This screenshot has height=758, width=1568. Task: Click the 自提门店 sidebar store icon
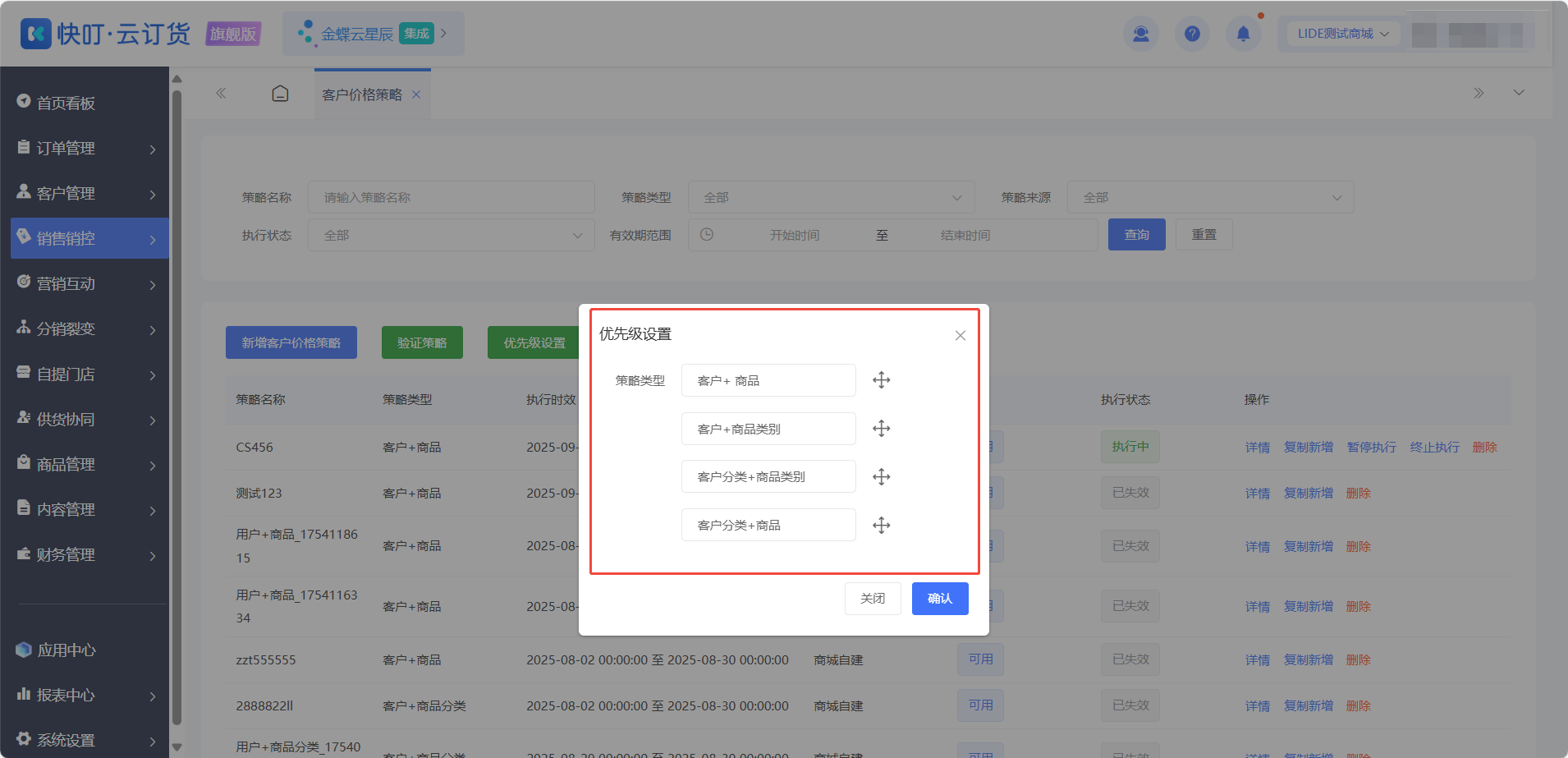24,373
